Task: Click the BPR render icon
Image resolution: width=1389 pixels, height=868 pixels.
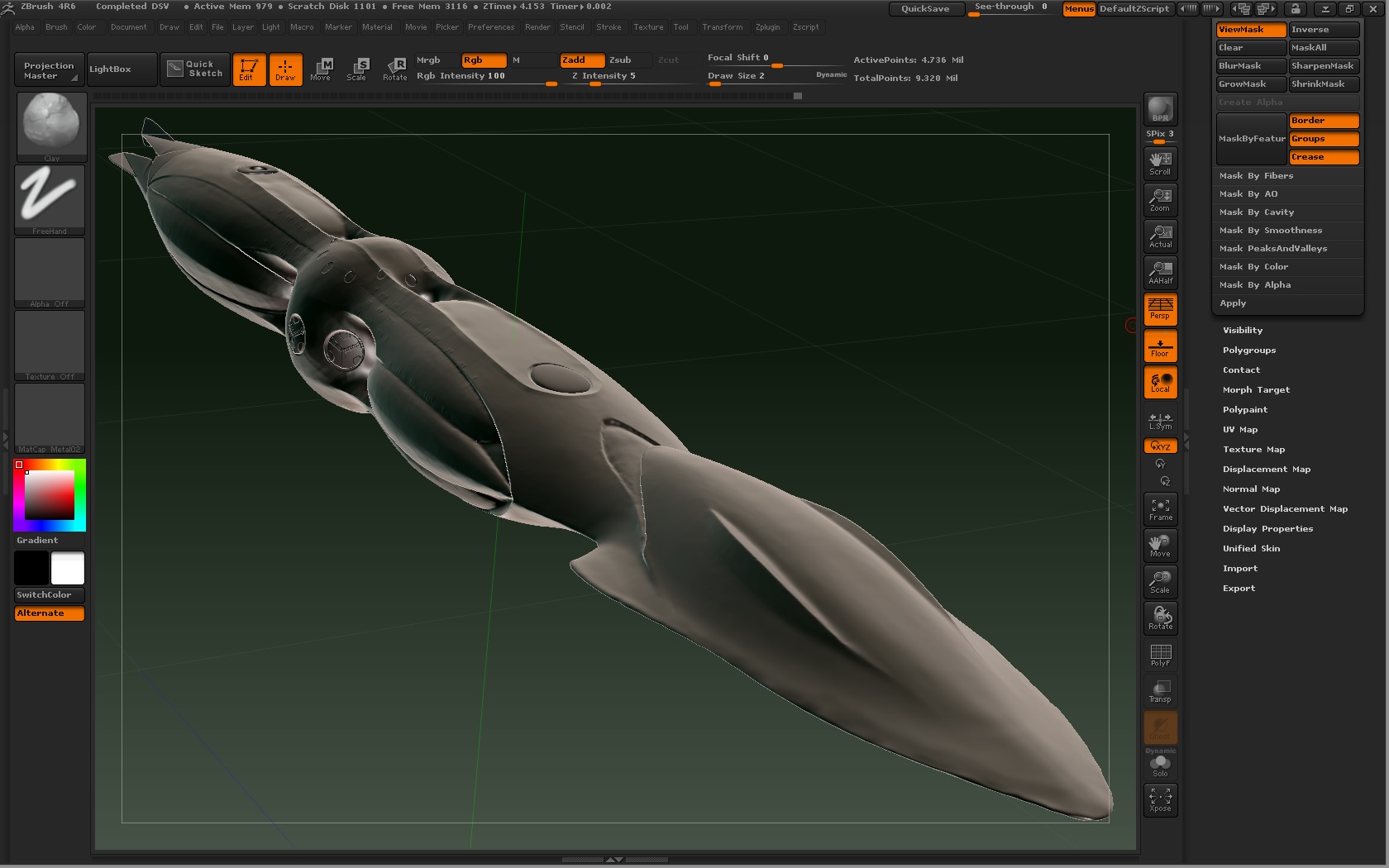Action: (1159, 107)
